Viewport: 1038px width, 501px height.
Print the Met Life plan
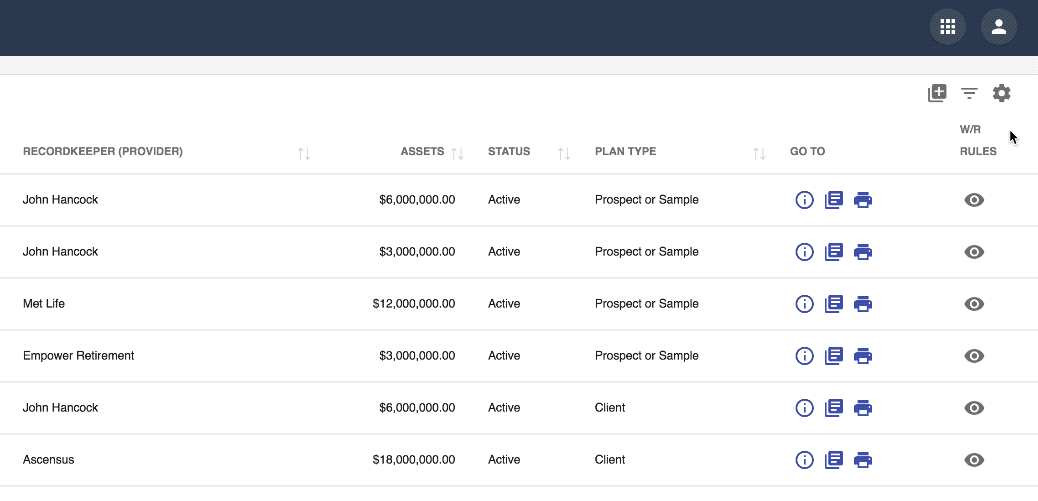pyautogui.click(x=863, y=304)
